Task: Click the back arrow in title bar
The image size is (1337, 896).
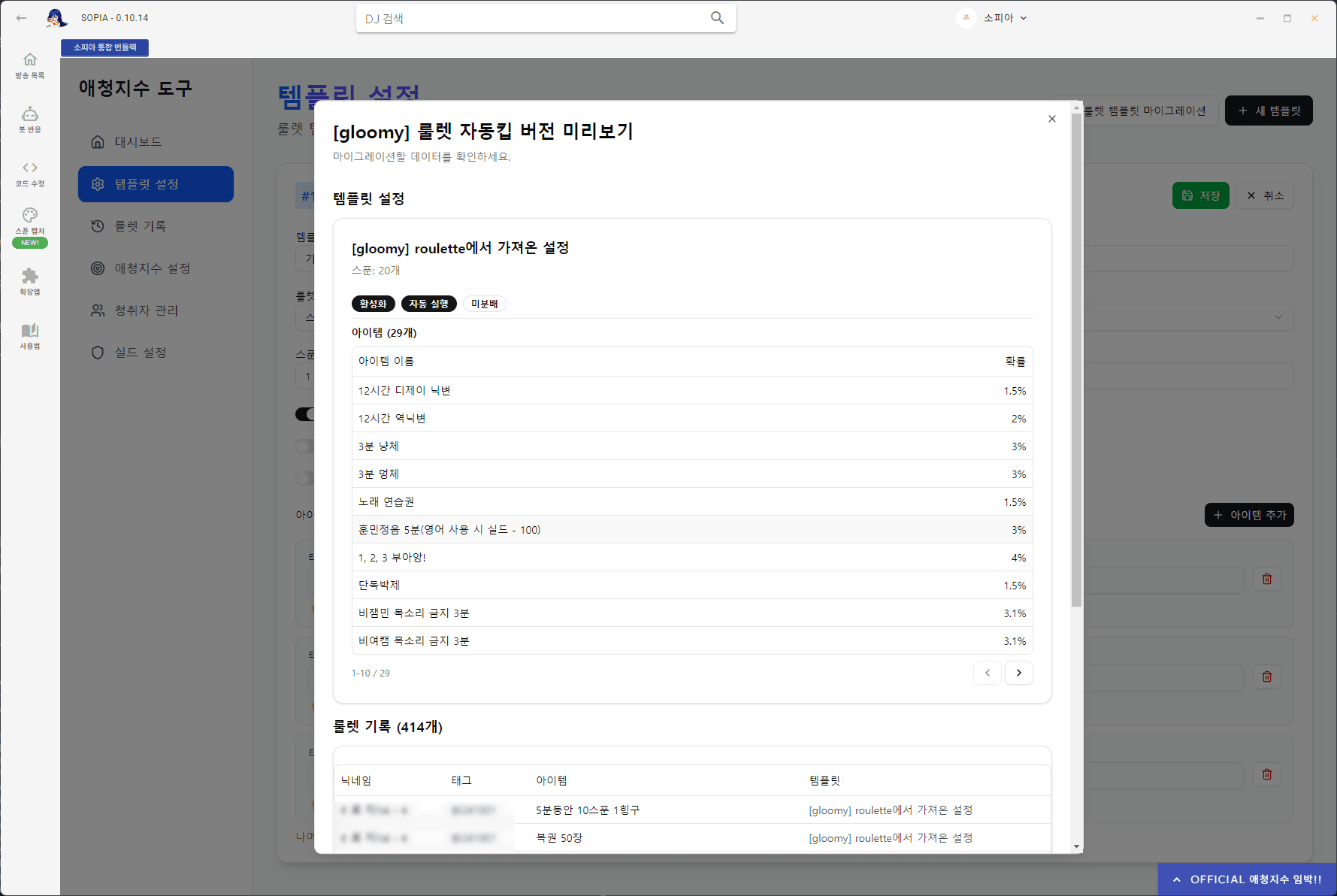Action: tap(21, 18)
